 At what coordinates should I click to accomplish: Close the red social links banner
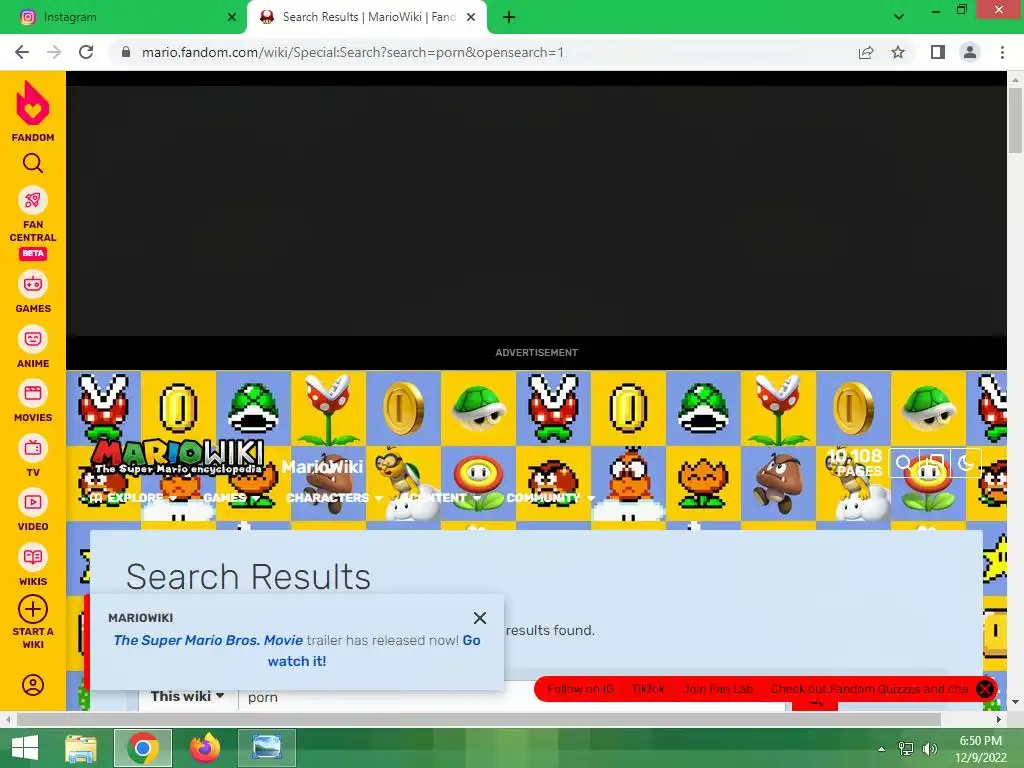coord(985,688)
